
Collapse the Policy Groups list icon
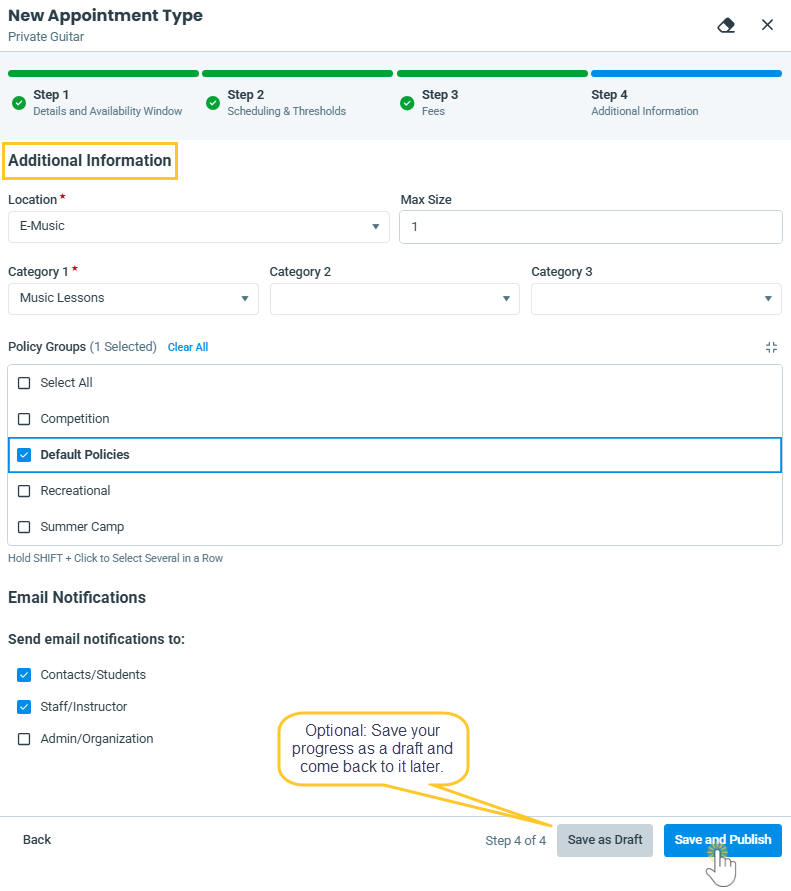click(x=771, y=347)
